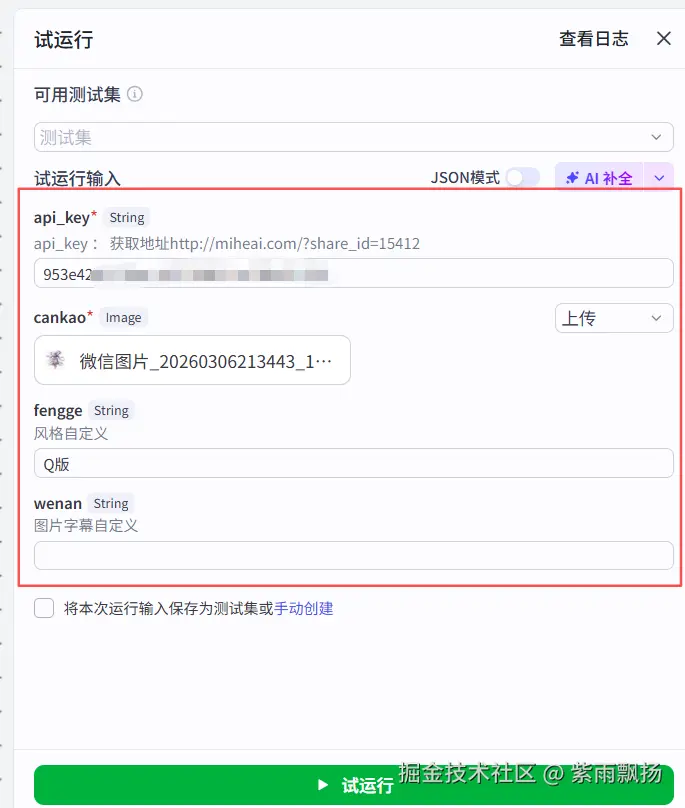Click the String type tag beside api_key
This screenshot has width=685, height=808.
tap(127, 217)
